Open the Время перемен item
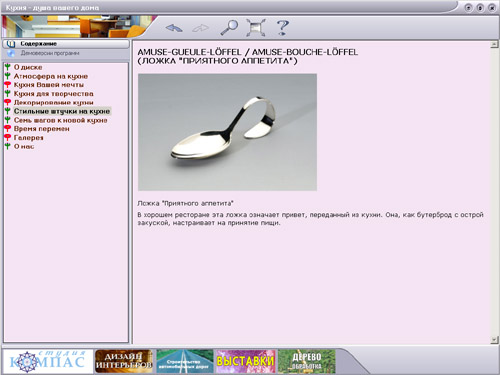The height and width of the screenshot is (375, 500). pyautogui.click(x=42, y=129)
